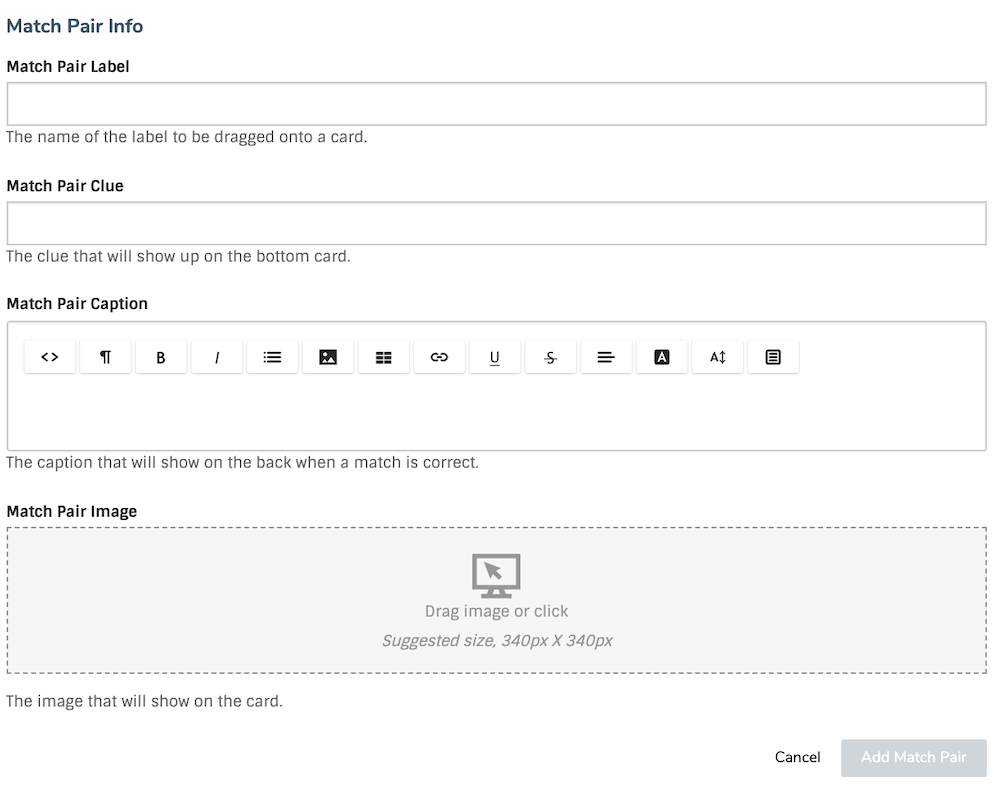Click inside the Match Pair Clue field
The height and width of the screenshot is (795, 1000).
tap(497, 222)
